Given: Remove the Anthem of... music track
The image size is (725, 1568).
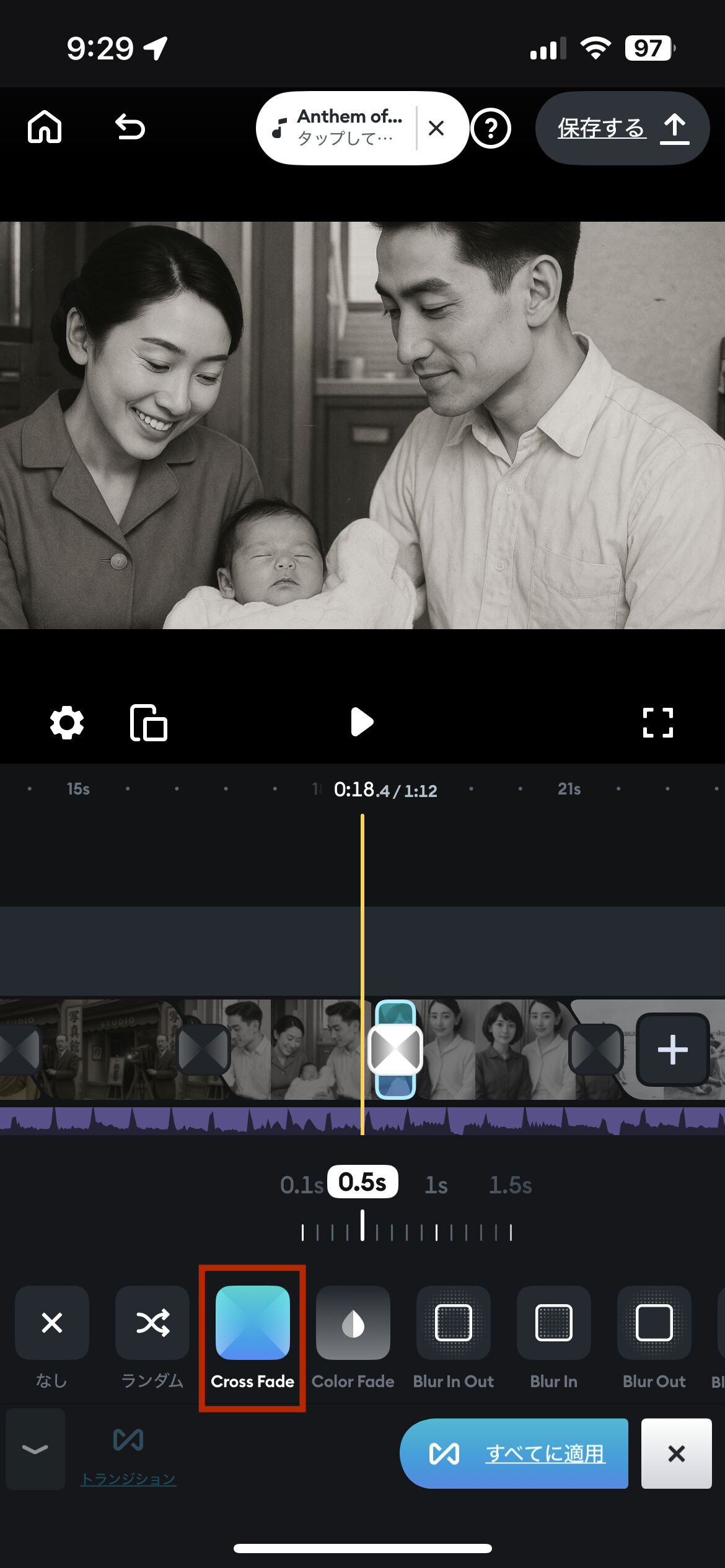Looking at the screenshot, I should pos(436,128).
